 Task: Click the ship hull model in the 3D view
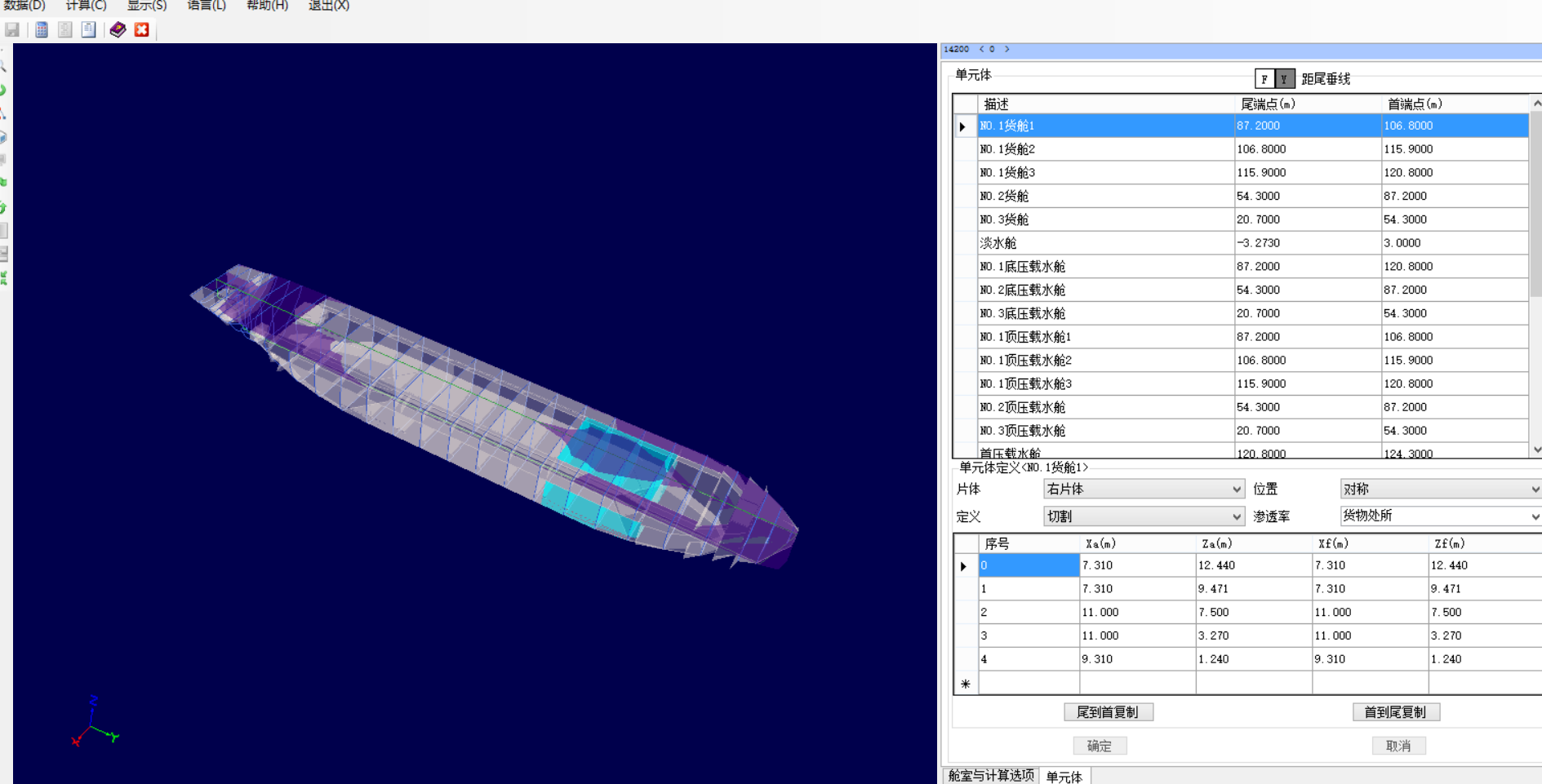(494, 416)
